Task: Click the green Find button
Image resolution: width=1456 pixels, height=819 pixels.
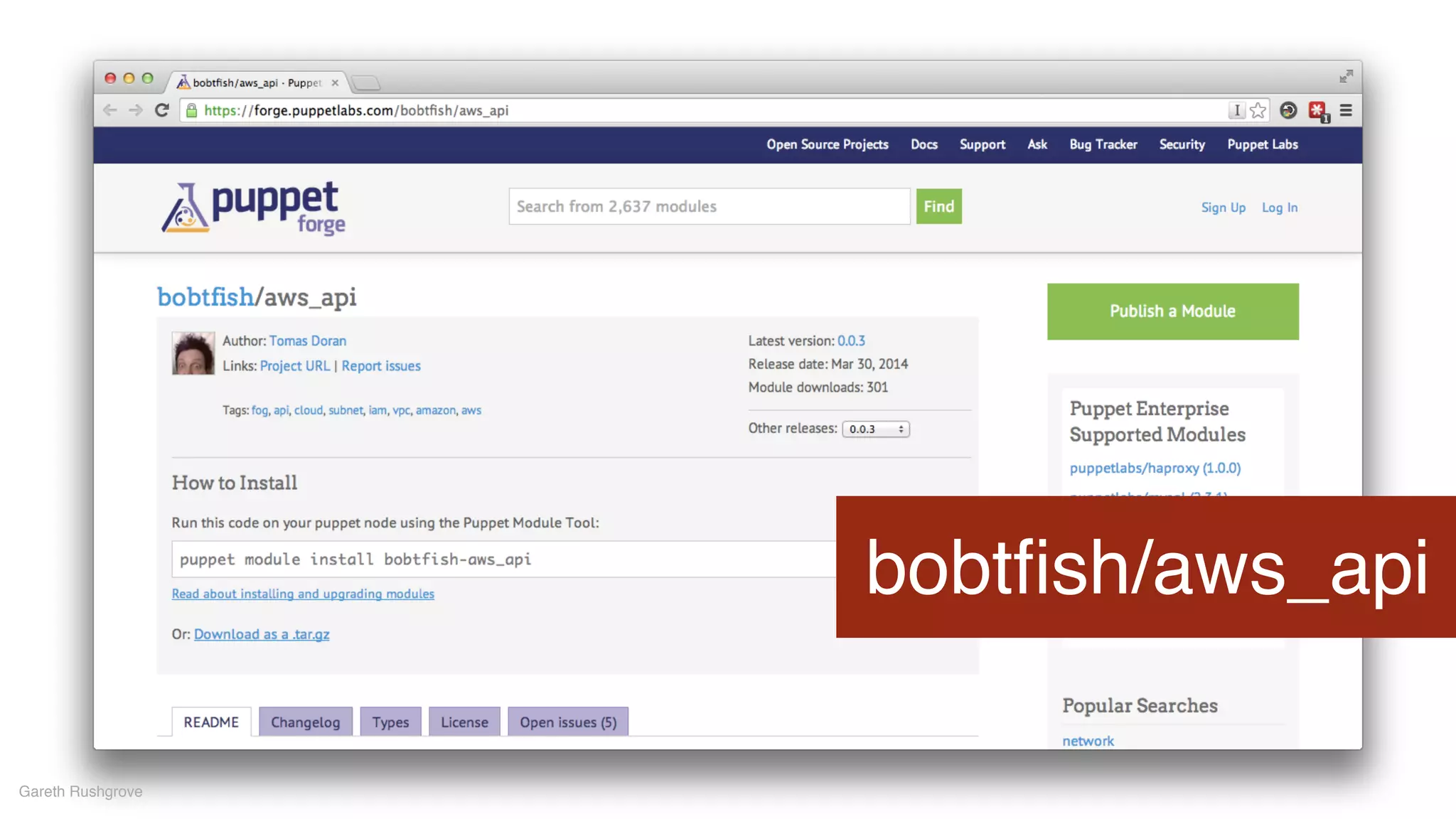Action: [939, 206]
